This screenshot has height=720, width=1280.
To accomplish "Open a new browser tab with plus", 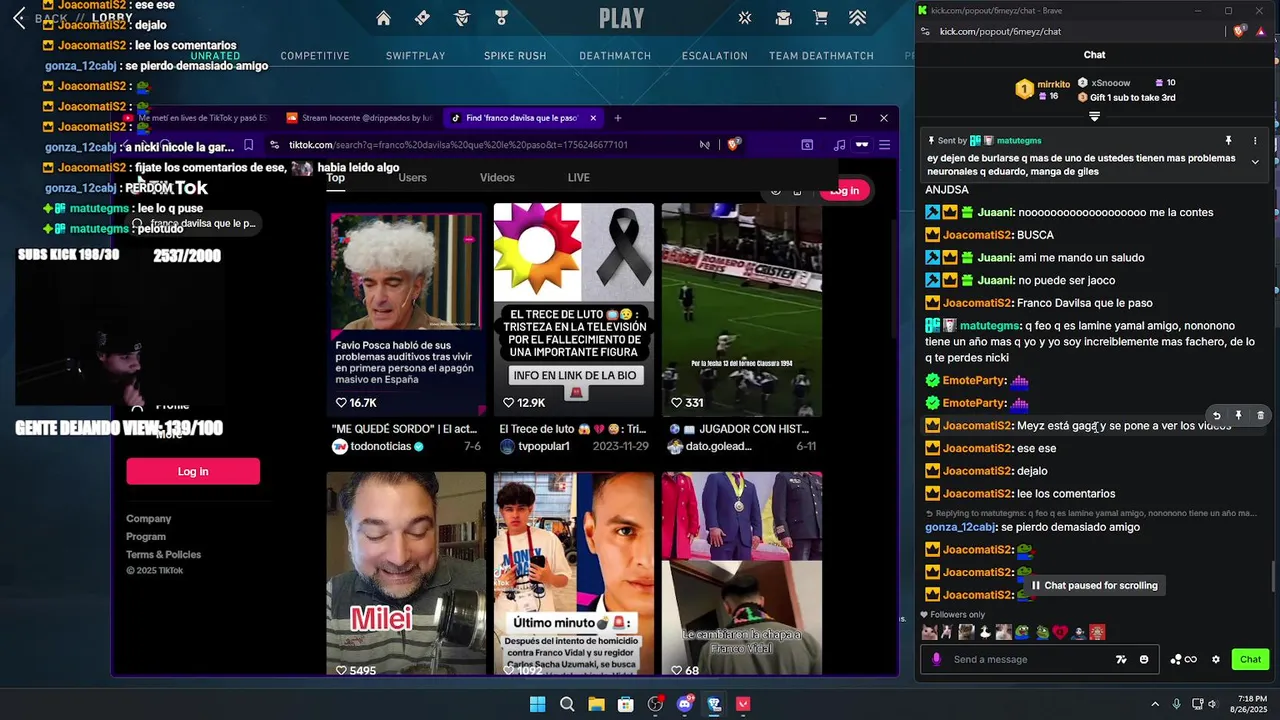I will 617,118.
